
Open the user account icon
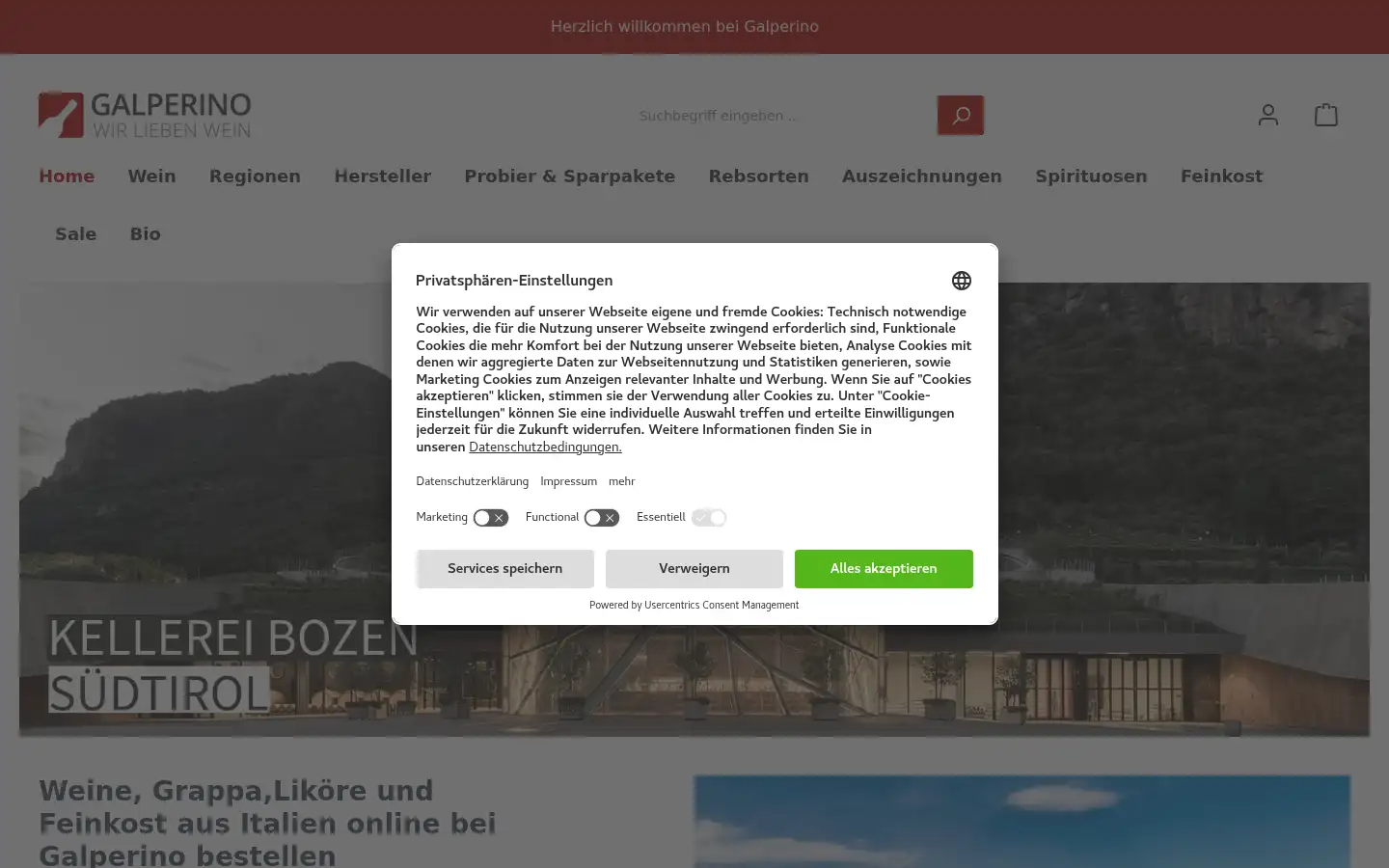point(1267,115)
